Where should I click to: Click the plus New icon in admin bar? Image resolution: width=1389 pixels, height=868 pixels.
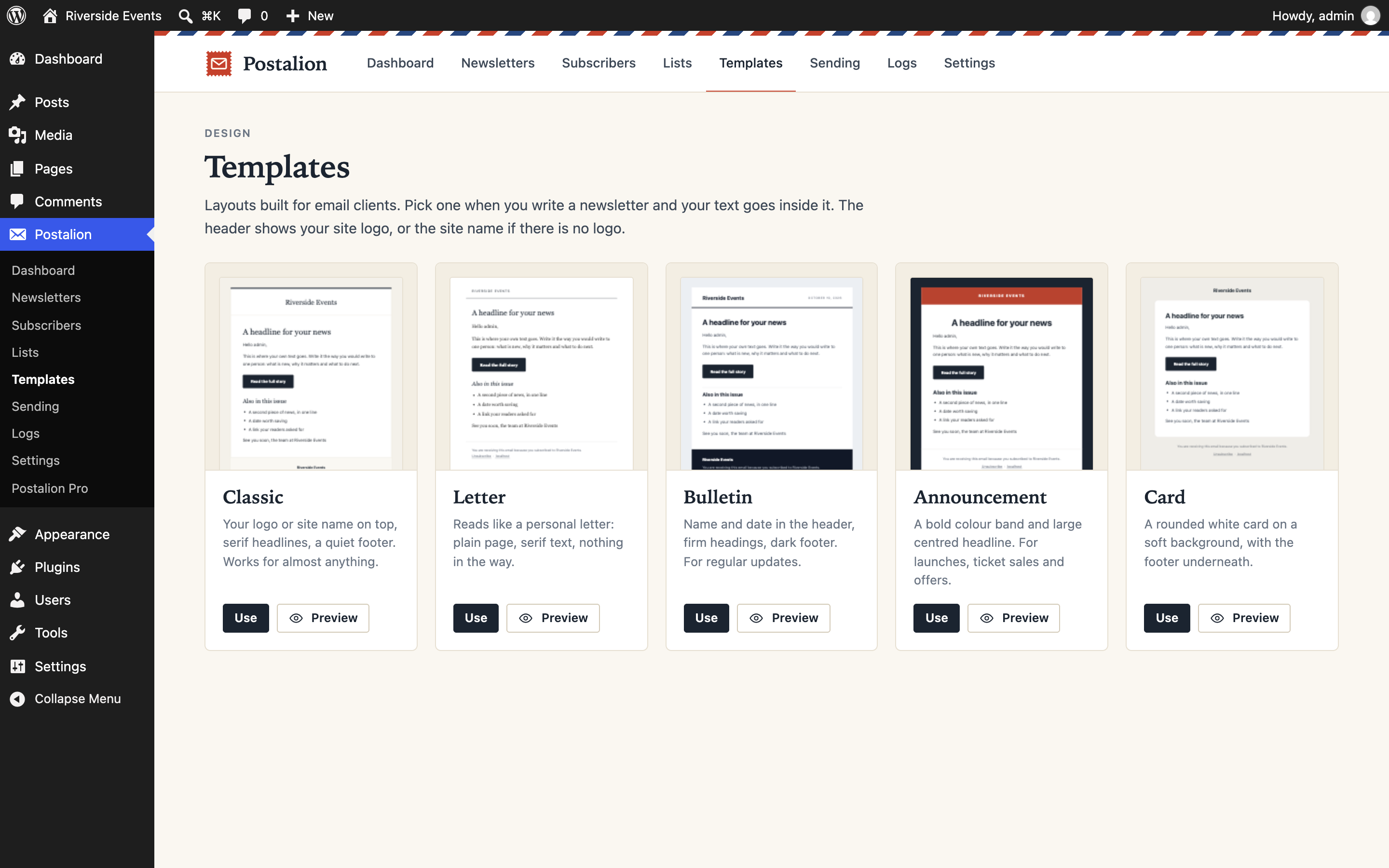click(x=293, y=15)
